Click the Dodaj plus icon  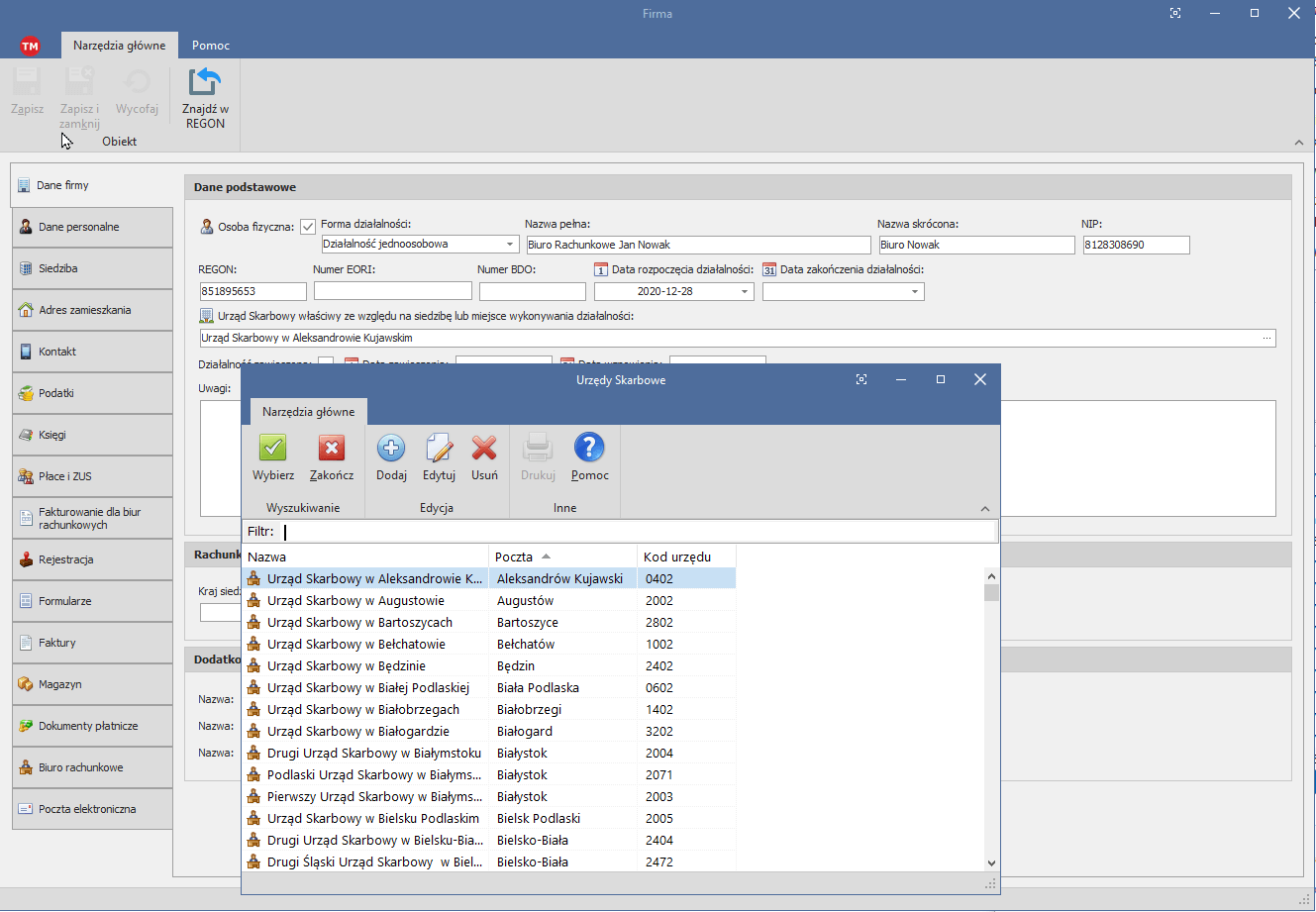391,449
